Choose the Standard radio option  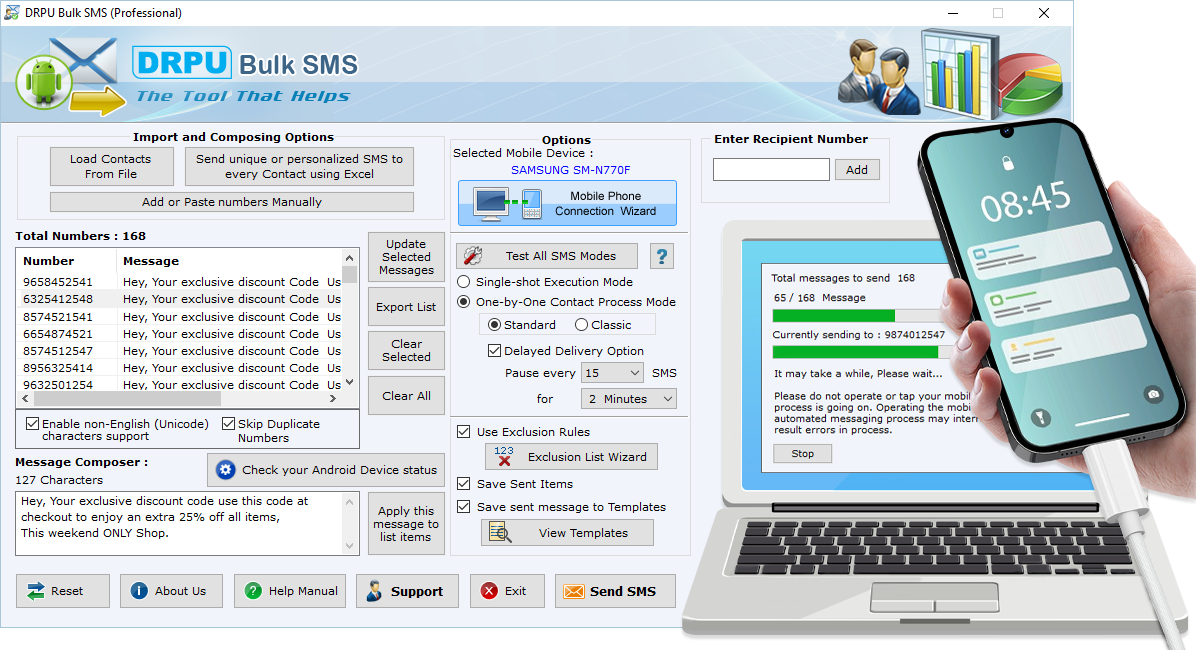point(494,325)
